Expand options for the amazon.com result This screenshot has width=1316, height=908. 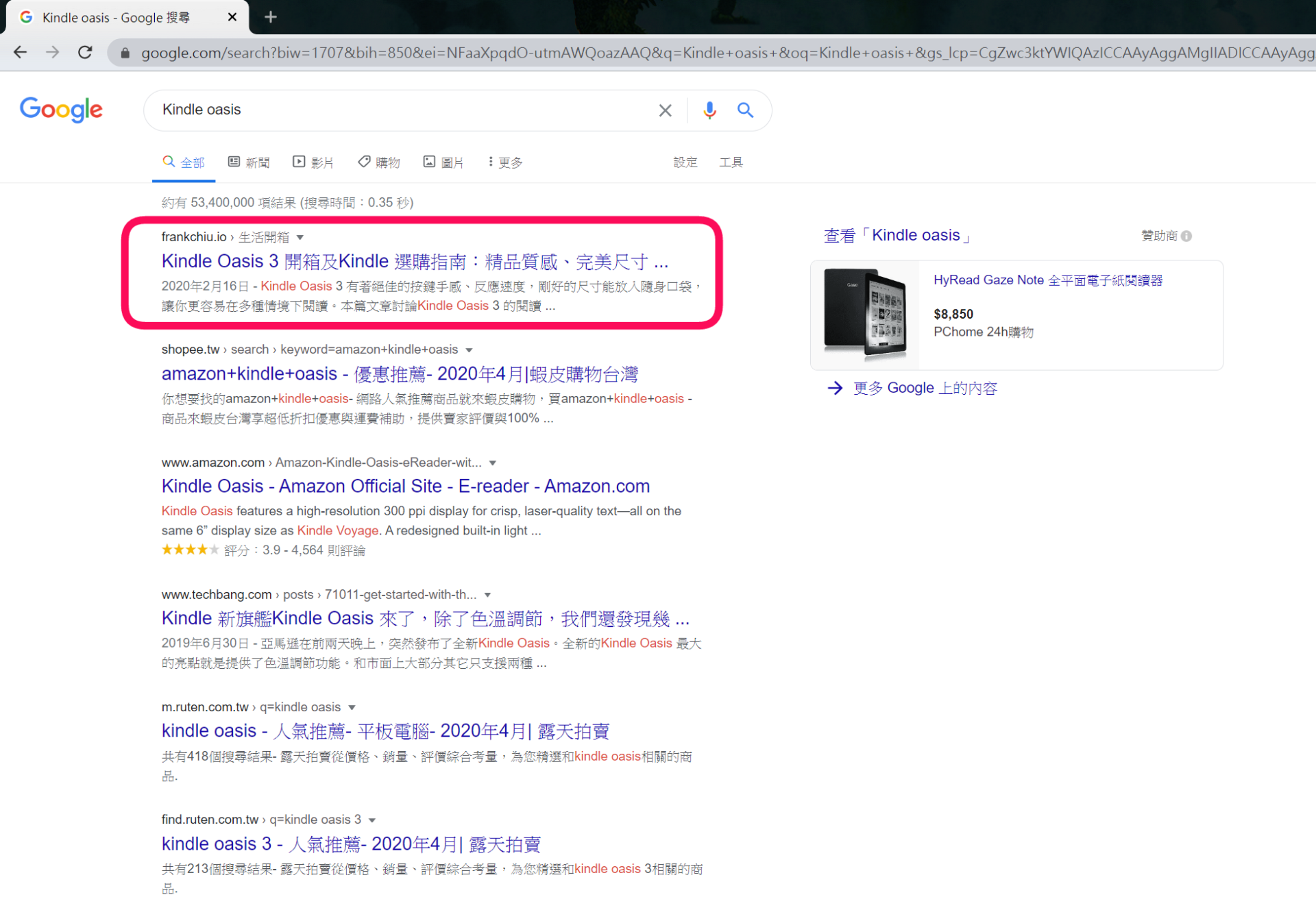point(493,462)
